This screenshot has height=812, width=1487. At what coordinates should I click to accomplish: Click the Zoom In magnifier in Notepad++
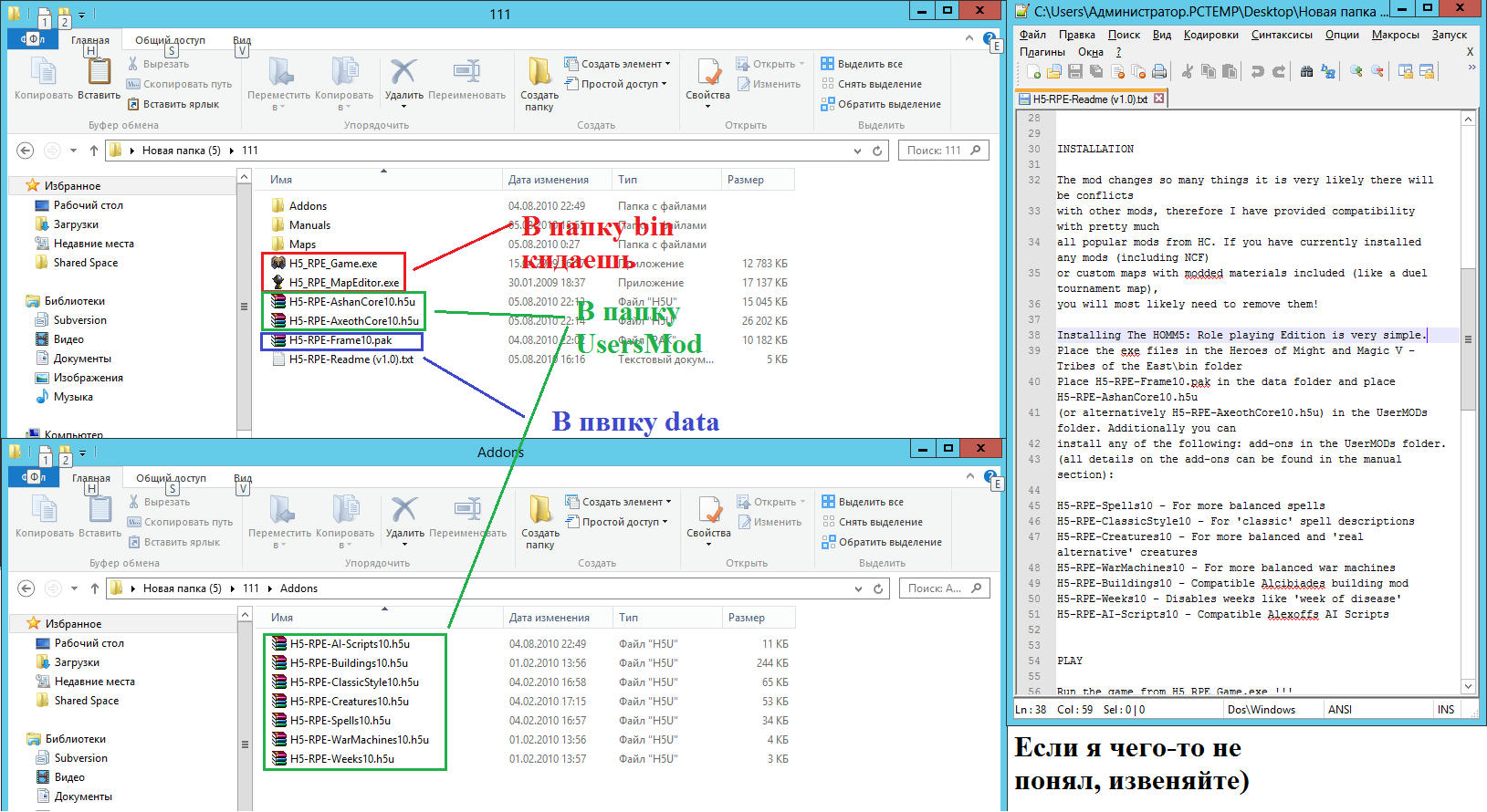coord(1356,72)
